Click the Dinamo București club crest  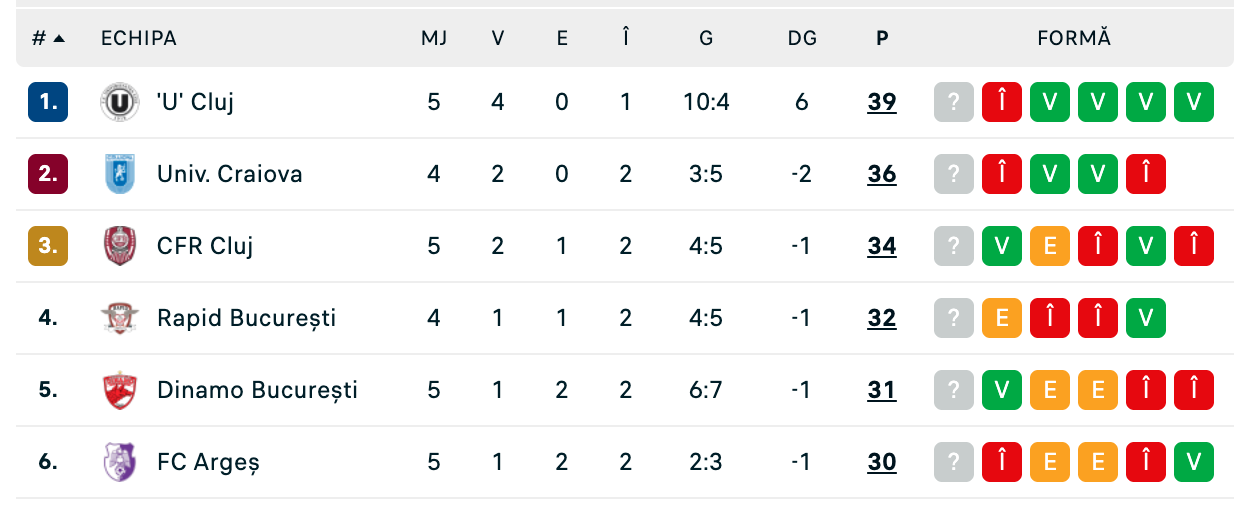click(x=119, y=390)
